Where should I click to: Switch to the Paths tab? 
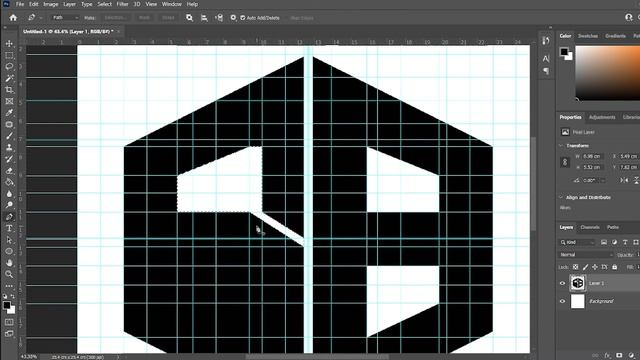[613, 227]
